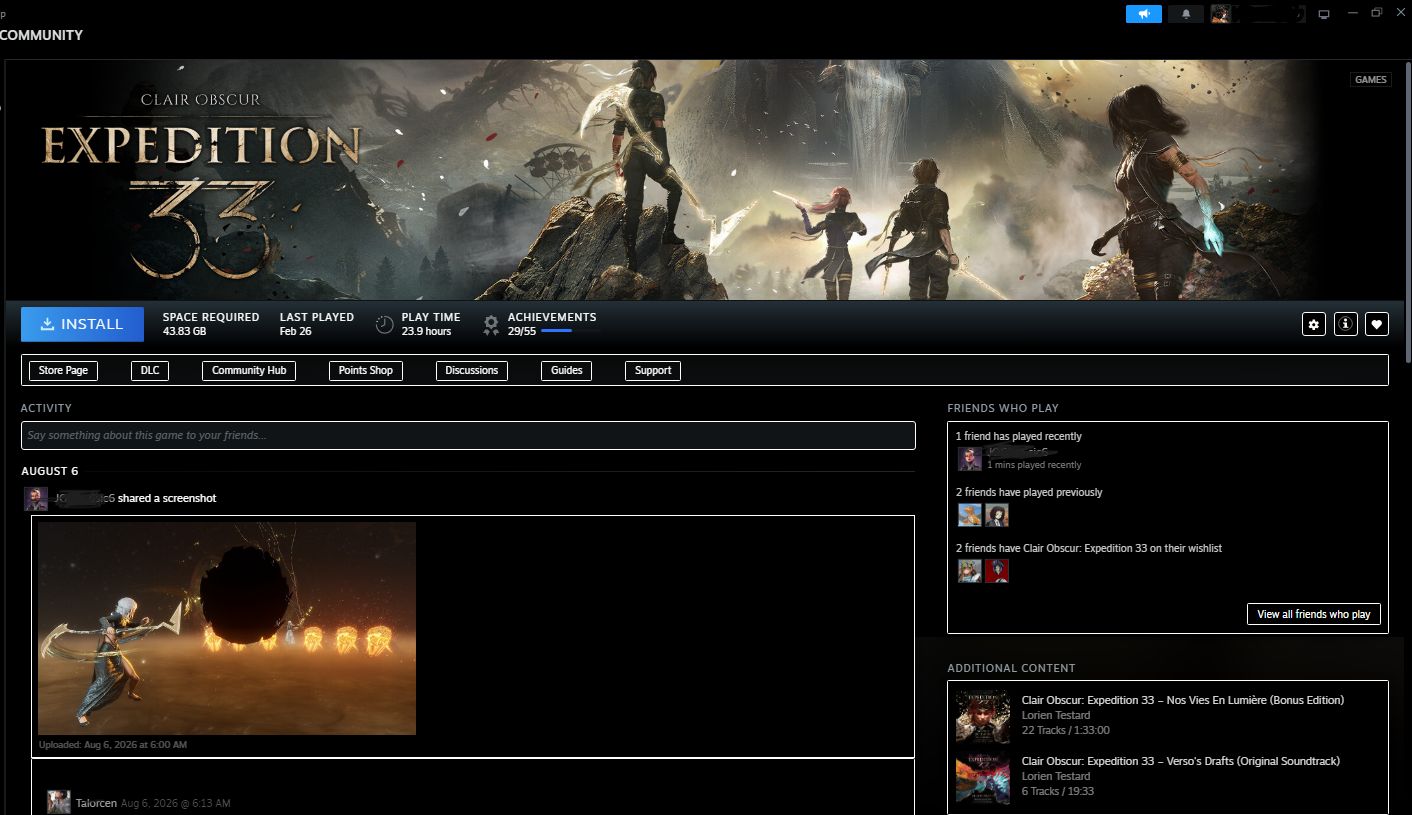Open game Guides
This screenshot has height=815, width=1412.
coord(567,370)
